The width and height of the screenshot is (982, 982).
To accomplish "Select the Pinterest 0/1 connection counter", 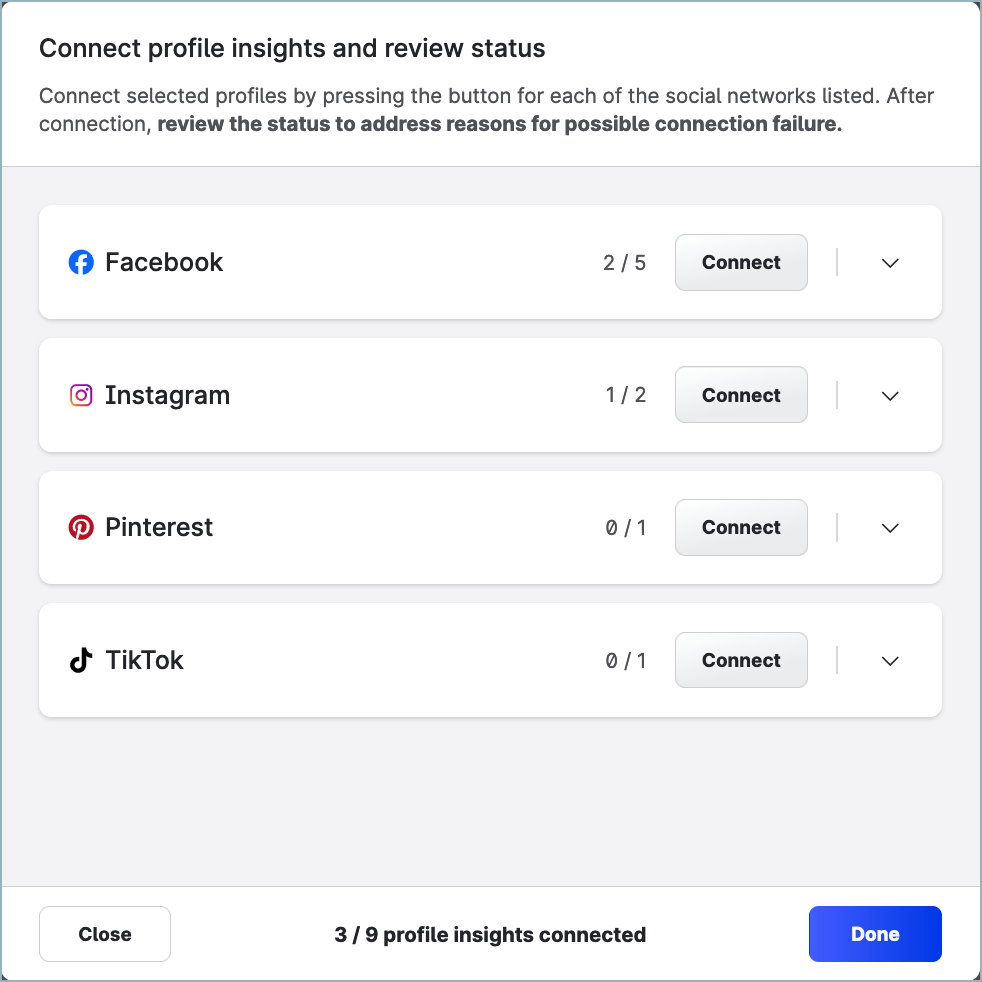I will (x=625, y=527).
